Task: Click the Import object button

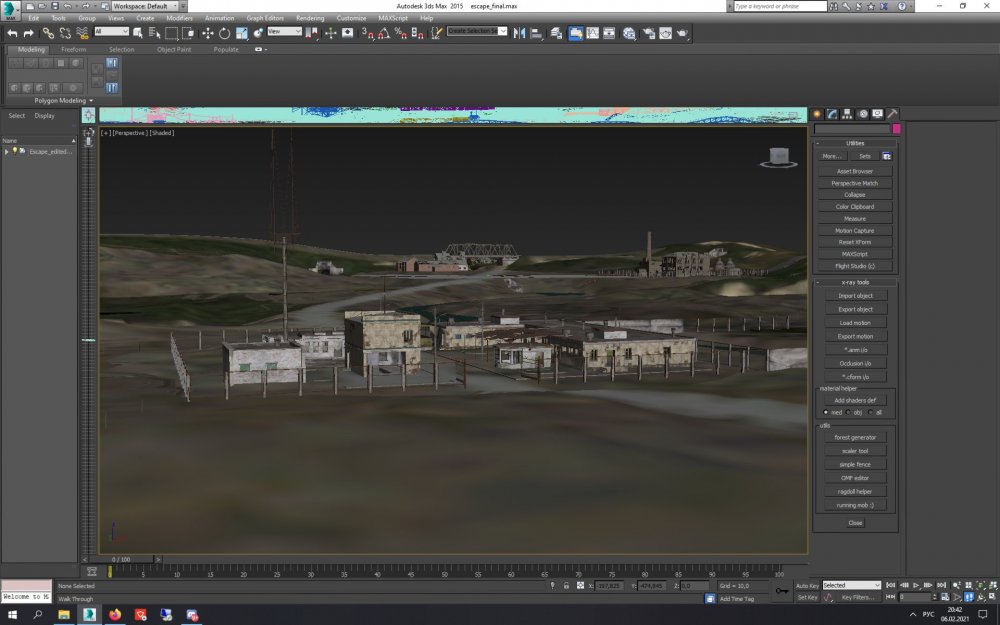Action: coord(855,296)
